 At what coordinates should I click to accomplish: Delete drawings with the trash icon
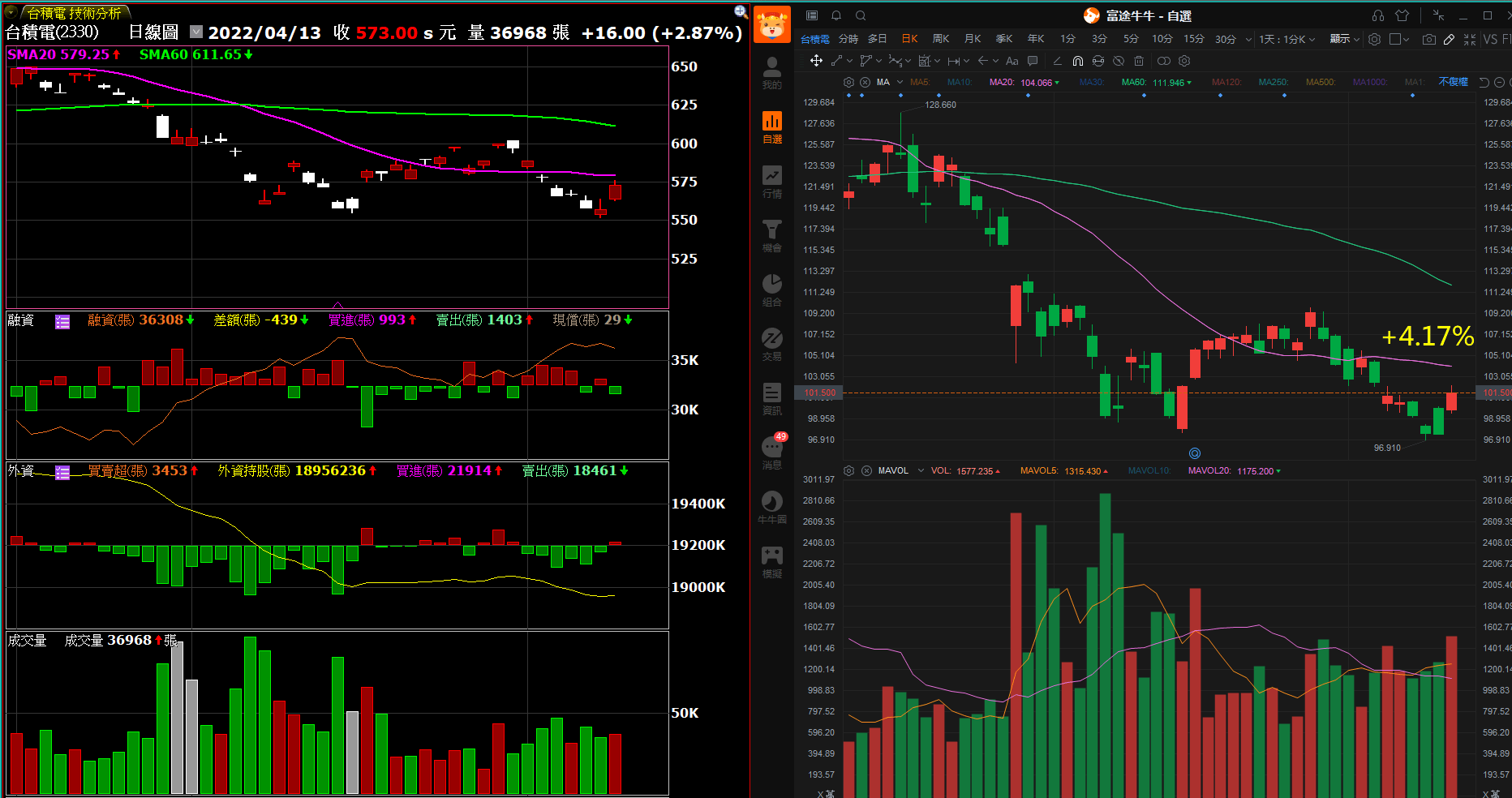[x=1139, y=61]
